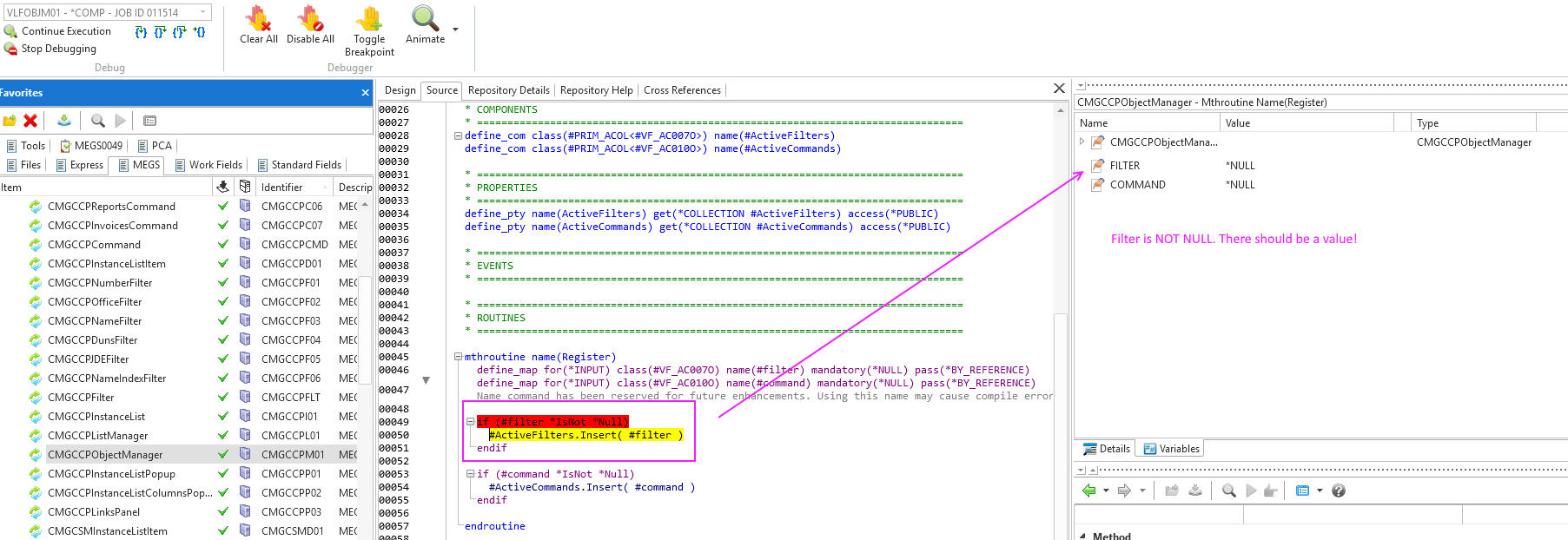Viewport: 1568px width, 540px height.
Task: Switch to the Variables tab
Action: pyautogui.click(x=1171, y=449)
